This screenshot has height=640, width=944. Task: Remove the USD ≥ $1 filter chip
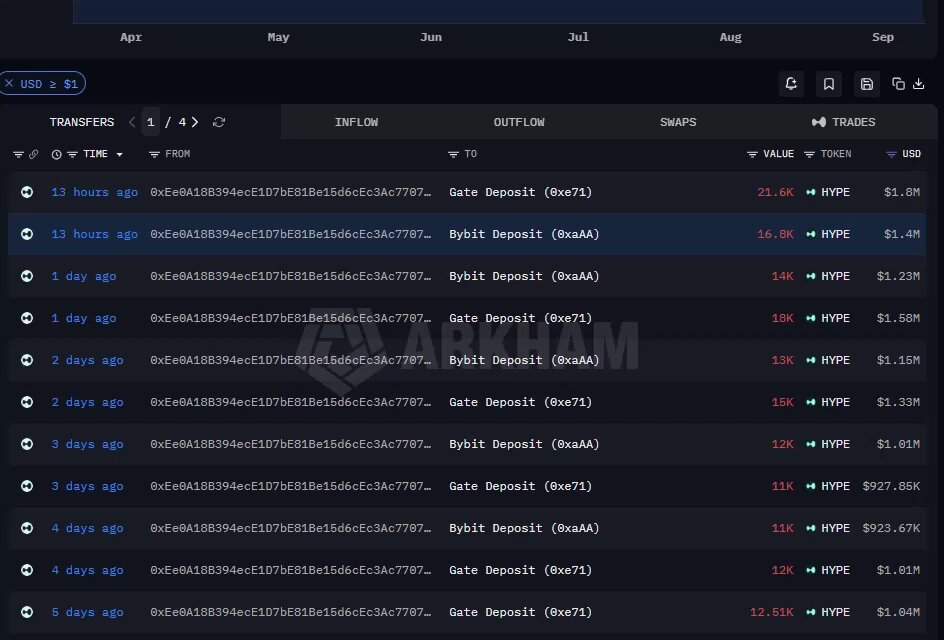point(9,84)
